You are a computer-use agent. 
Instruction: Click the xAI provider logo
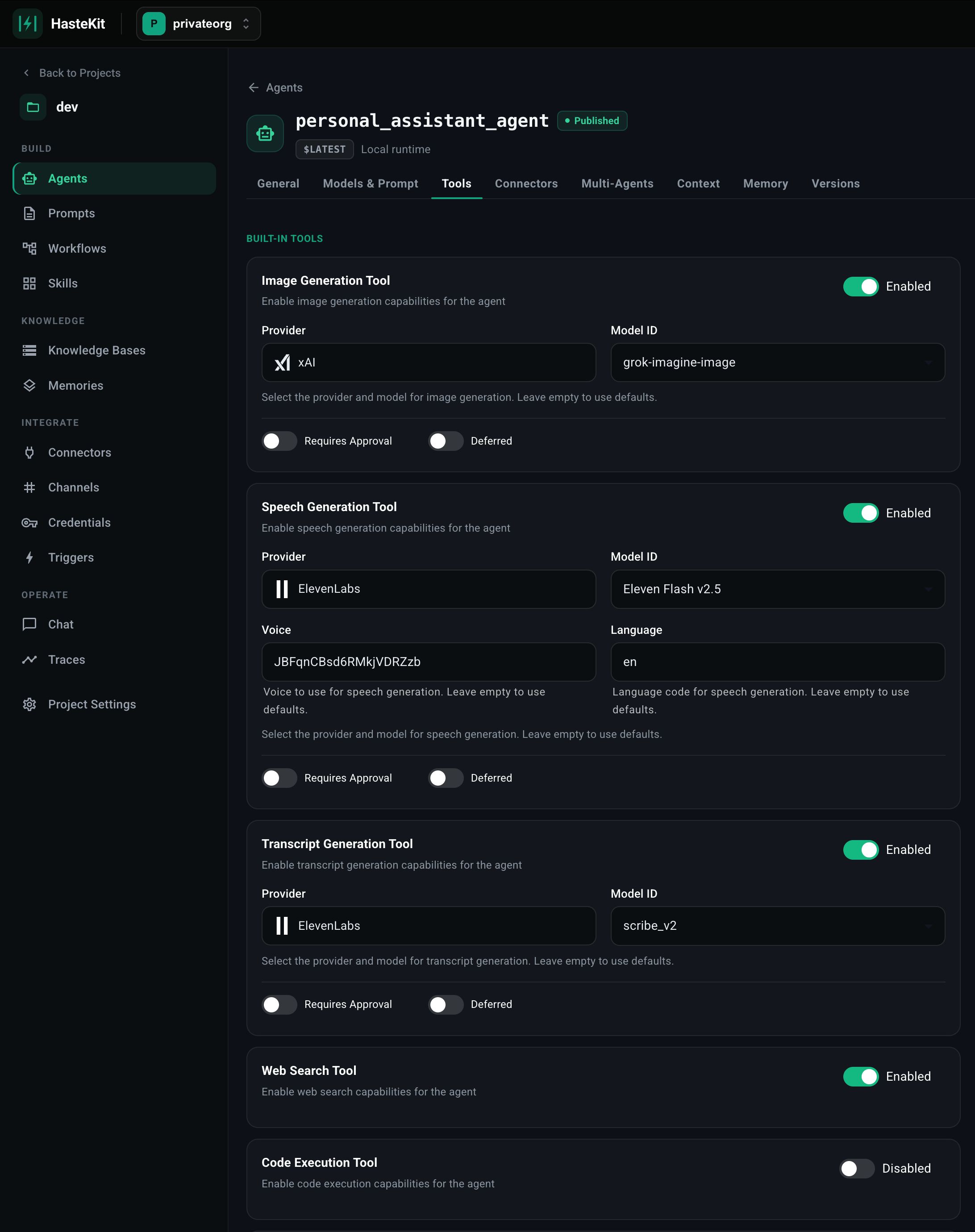coord(283,362)
